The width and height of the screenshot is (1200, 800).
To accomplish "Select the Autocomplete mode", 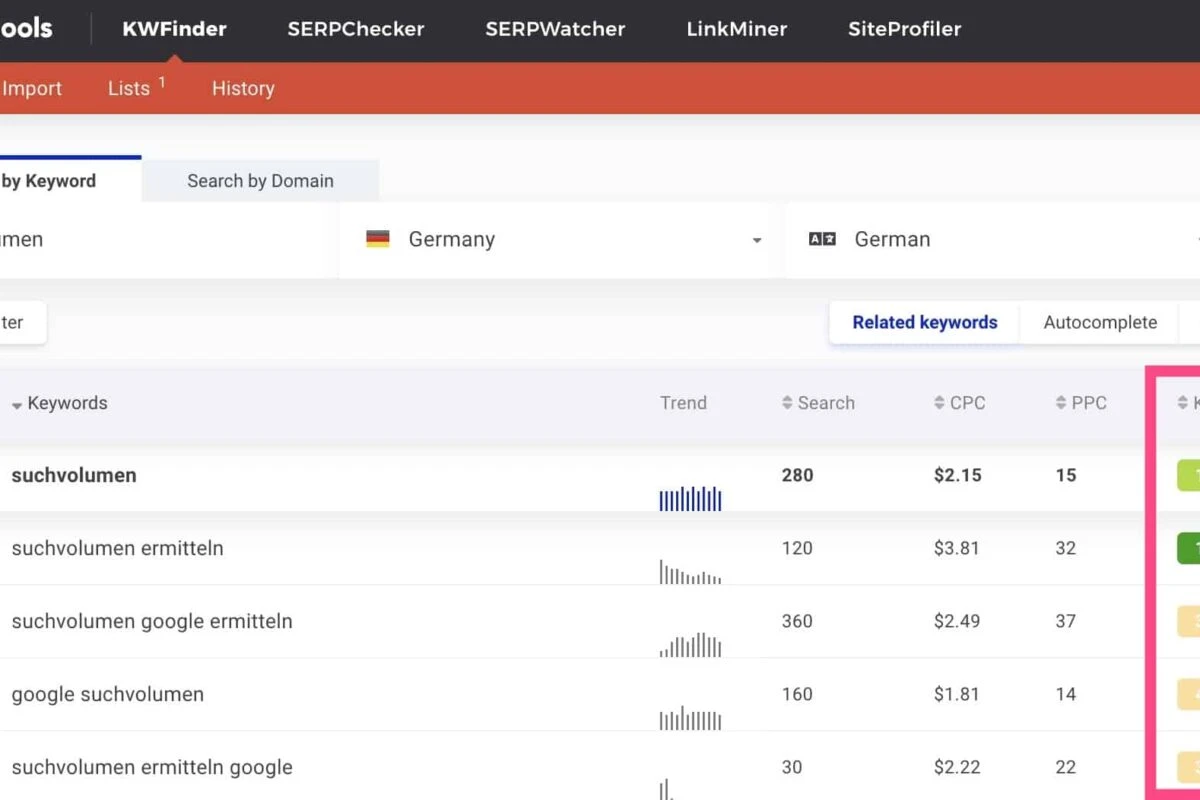I will (1100, 322).
